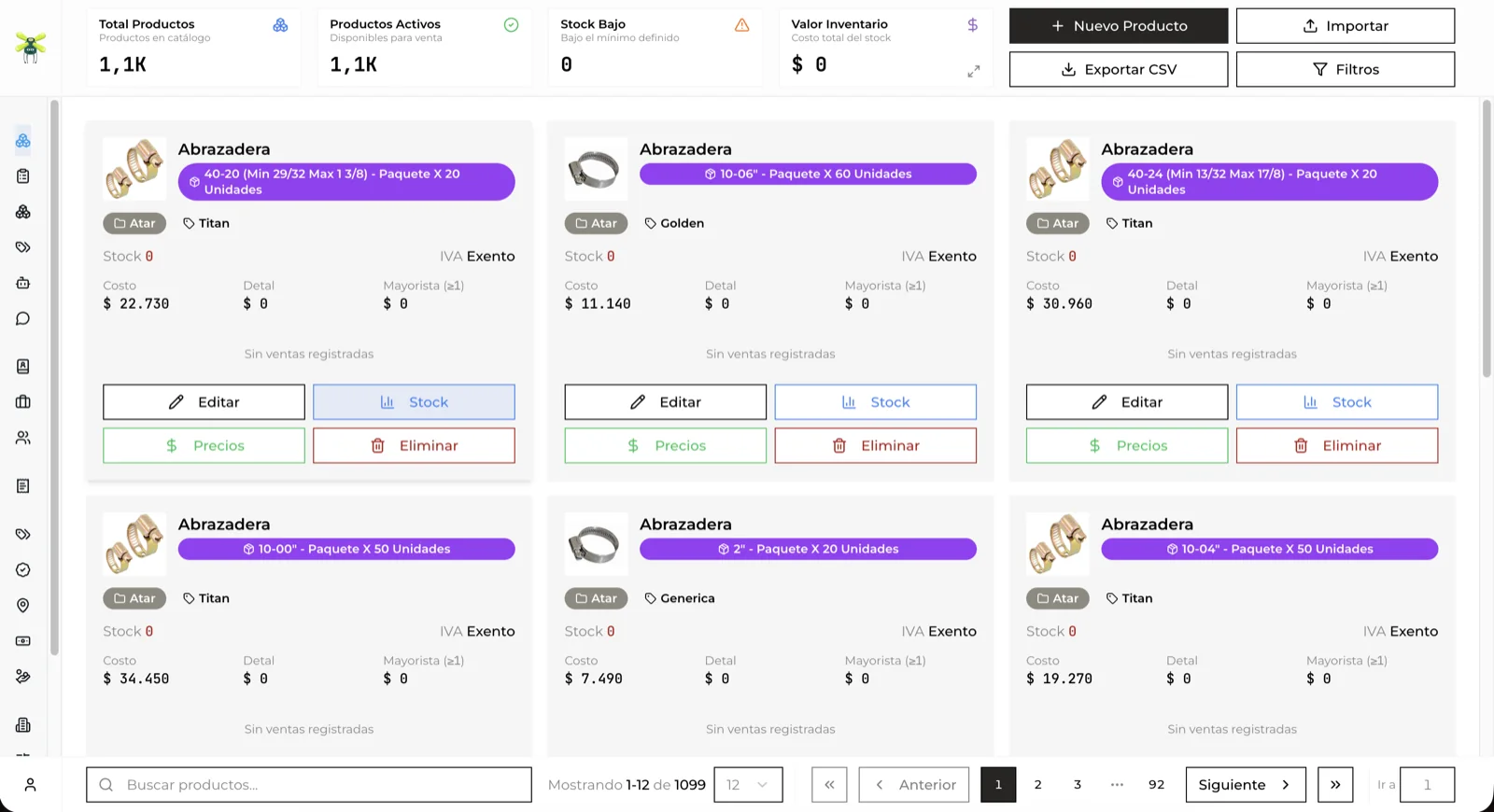Click the people/users icon in sidebar
Viewport: 1494px width, 812px height.
pos(23,438)
